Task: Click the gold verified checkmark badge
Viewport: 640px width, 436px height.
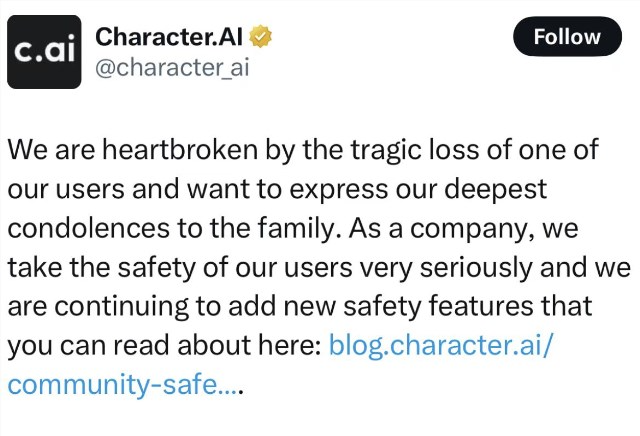Action: pyautogui.click(x=262, y=38)
